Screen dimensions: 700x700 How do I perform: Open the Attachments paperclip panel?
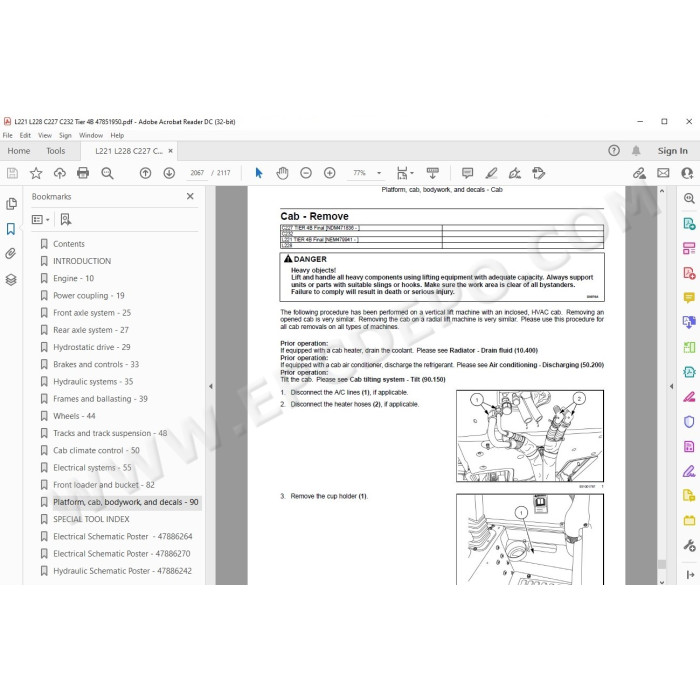pos(11,254)
